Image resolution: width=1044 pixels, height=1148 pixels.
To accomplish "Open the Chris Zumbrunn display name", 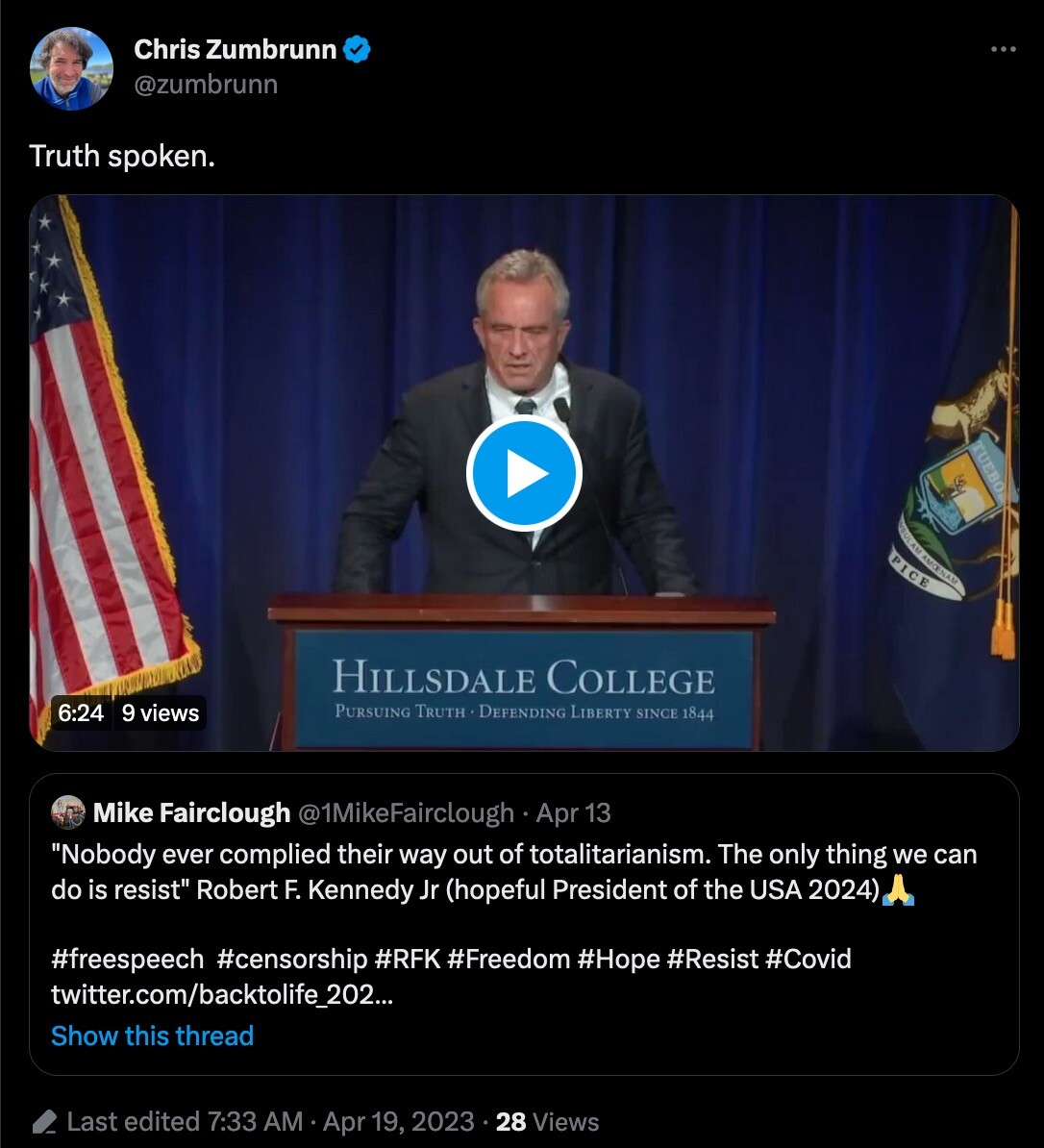I will 235,49.
